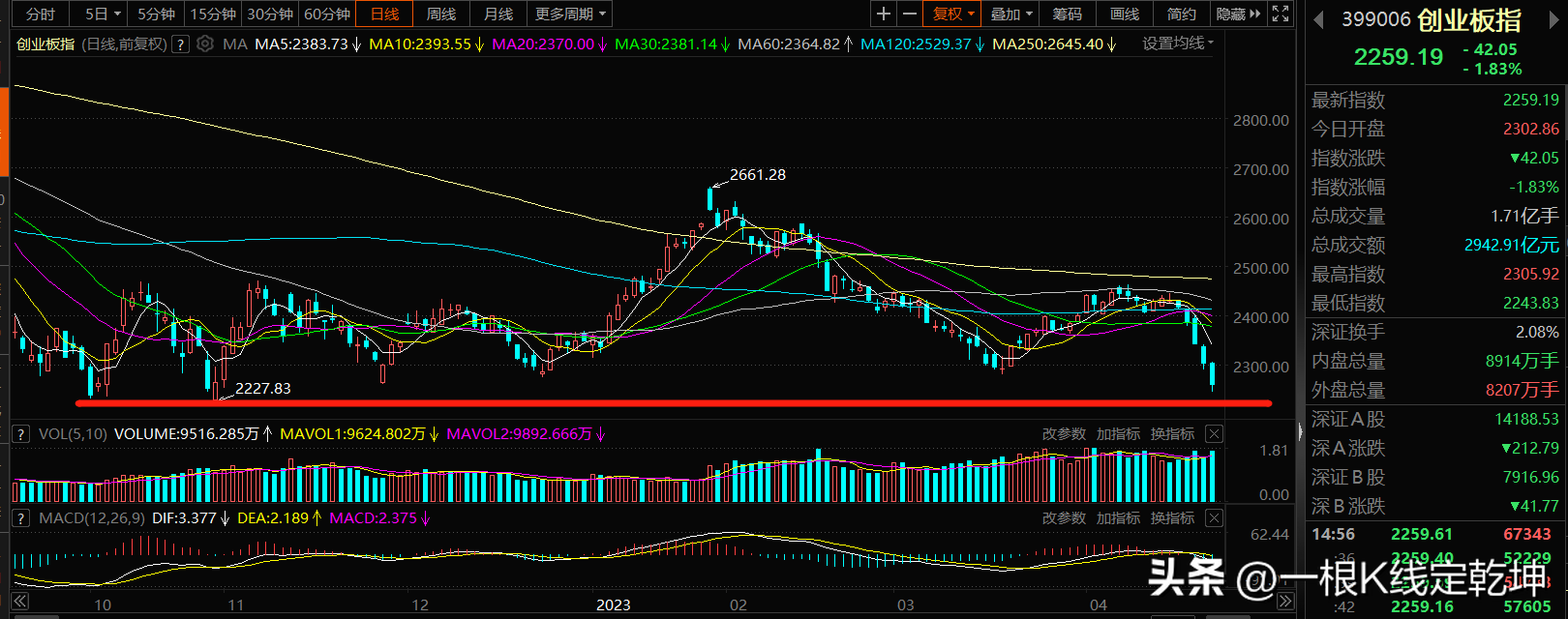This screenshot has width=1568, height=619.
Task: Click the MA5:2383.73 indicator label
Action: (x=308, y=44)
